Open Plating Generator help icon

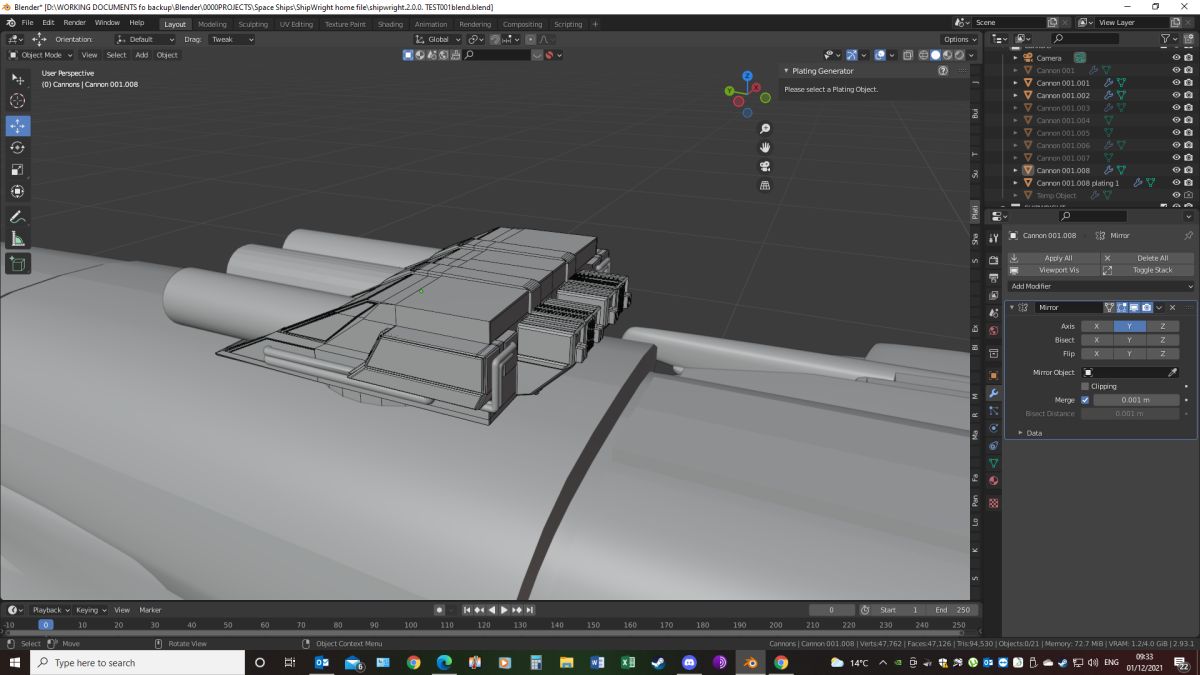tap(943, 71)
